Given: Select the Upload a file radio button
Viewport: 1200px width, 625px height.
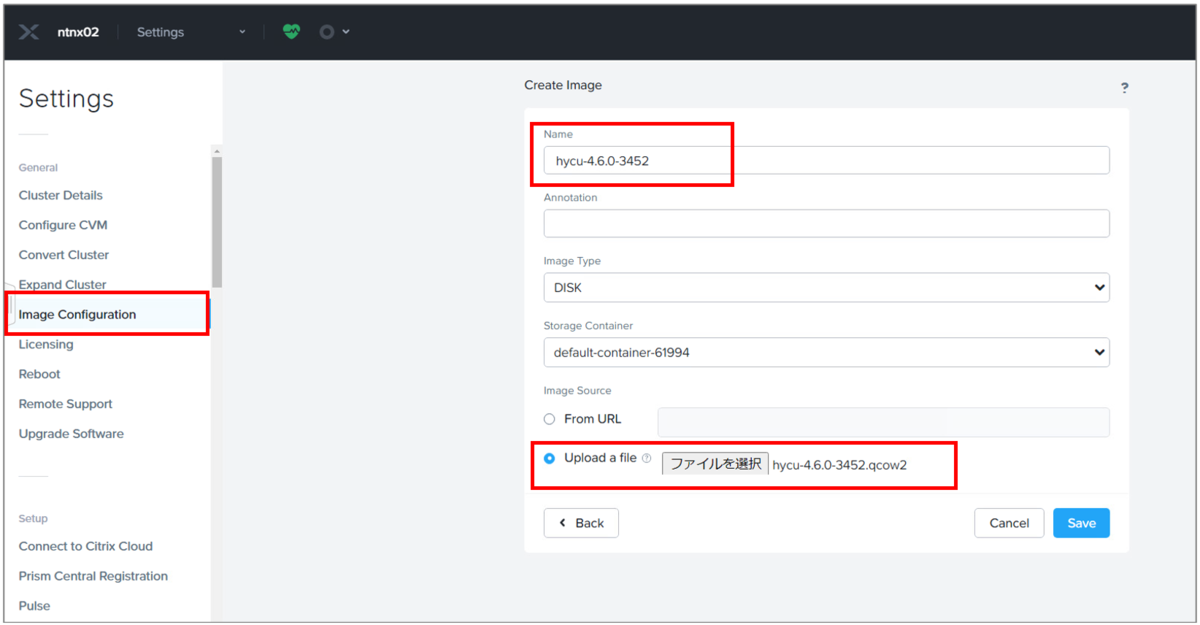Looking at the screenshot, I should (x=549, y=459).
